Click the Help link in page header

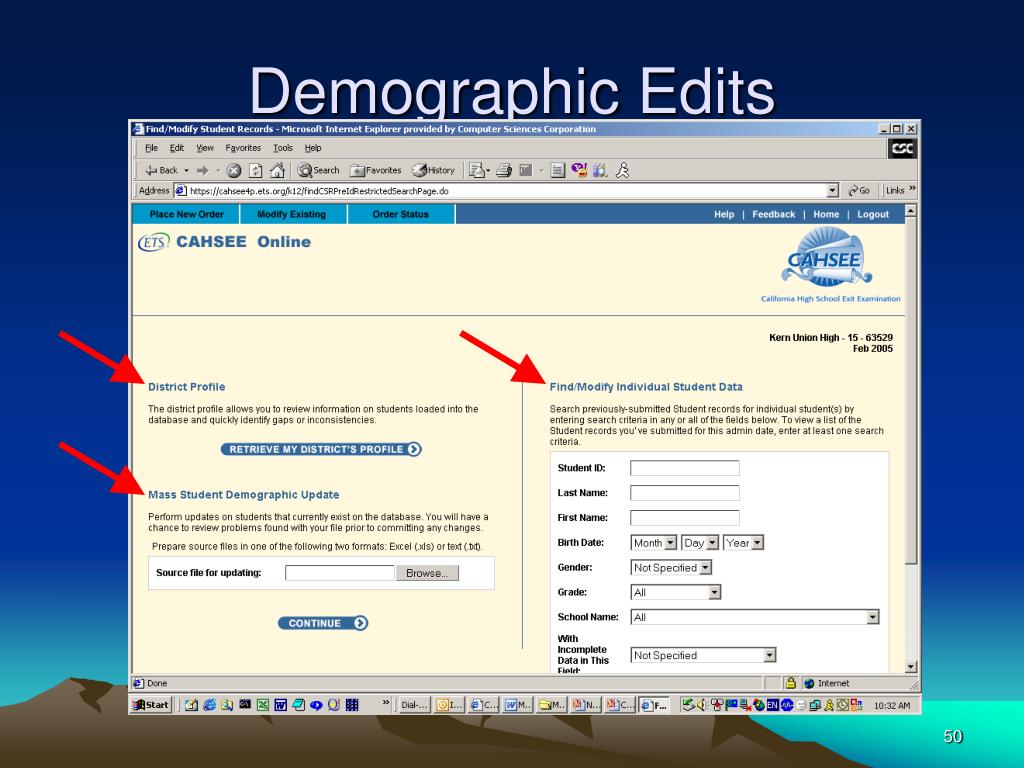tap(724, 214)
